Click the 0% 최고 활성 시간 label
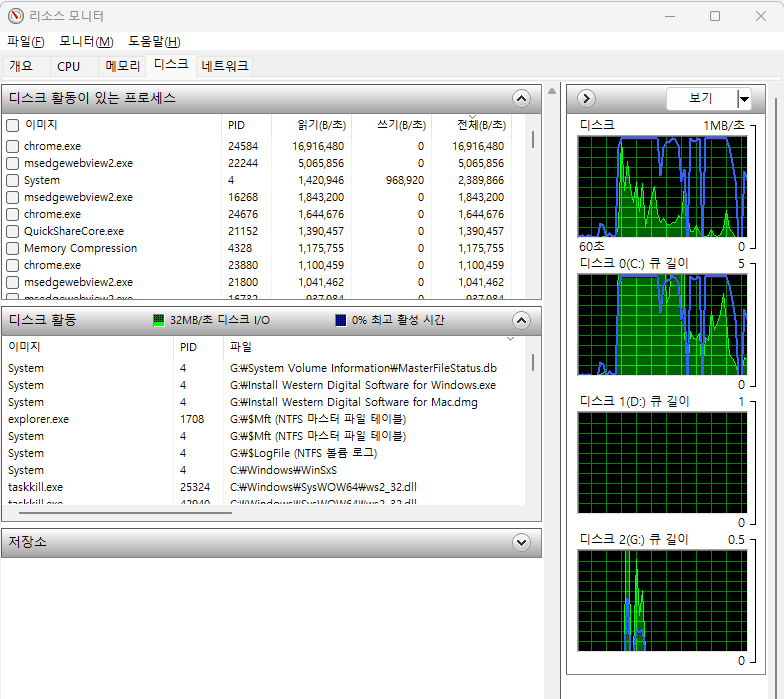The width and height of the screenshot is (784, 699). tap(398, 320)
